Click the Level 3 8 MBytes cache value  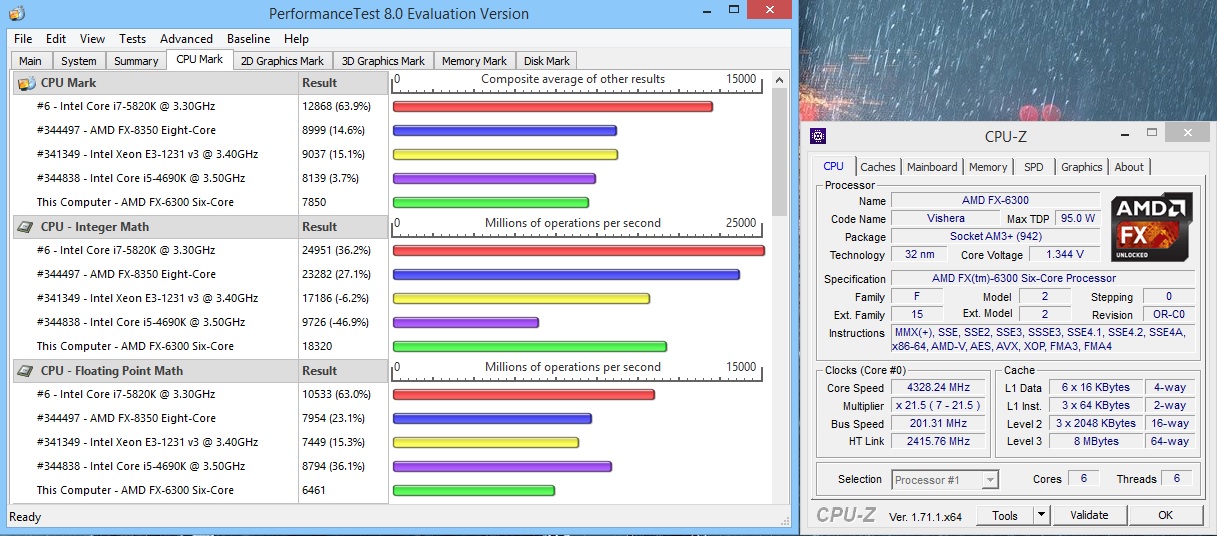click(1096, 441)
